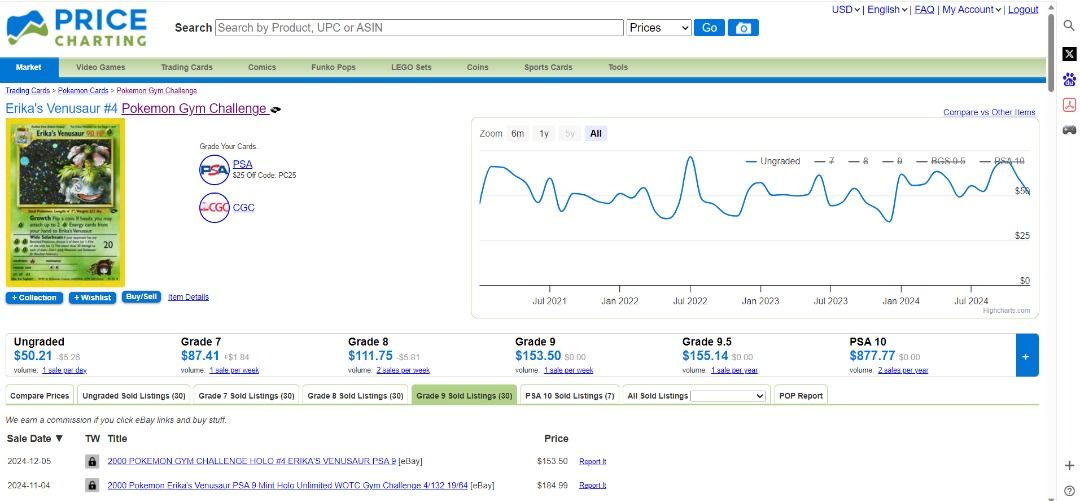The image size is (1080, 501).
Task: Open the 2024-12-05 PSA 9 eBay listing
Action: point(251,461)
